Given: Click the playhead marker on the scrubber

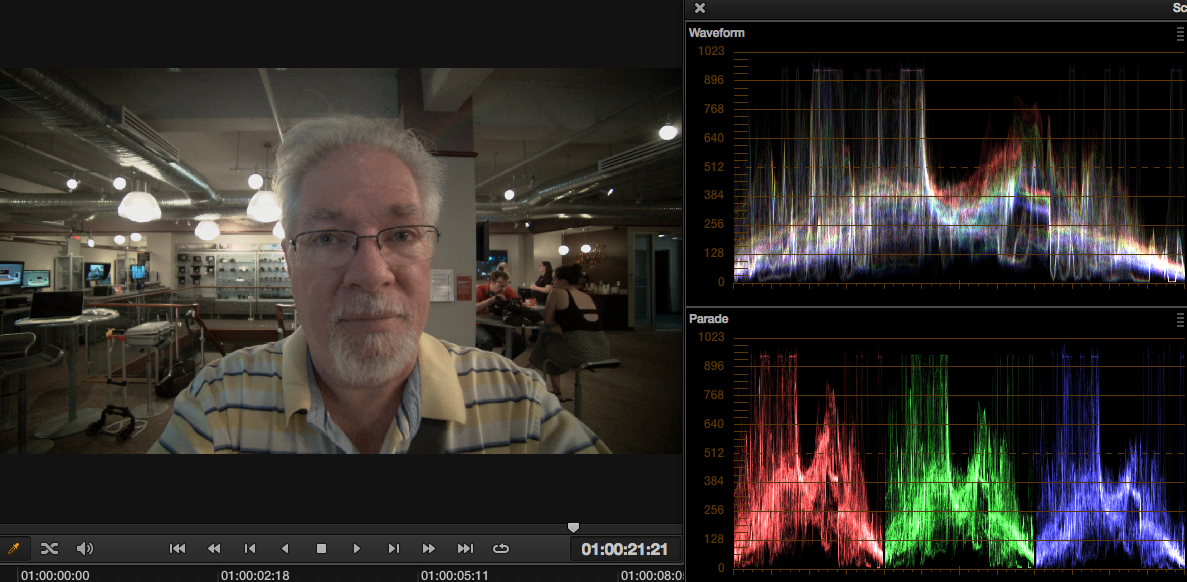Looking at the screenshot, I should [x=573, y=527].
